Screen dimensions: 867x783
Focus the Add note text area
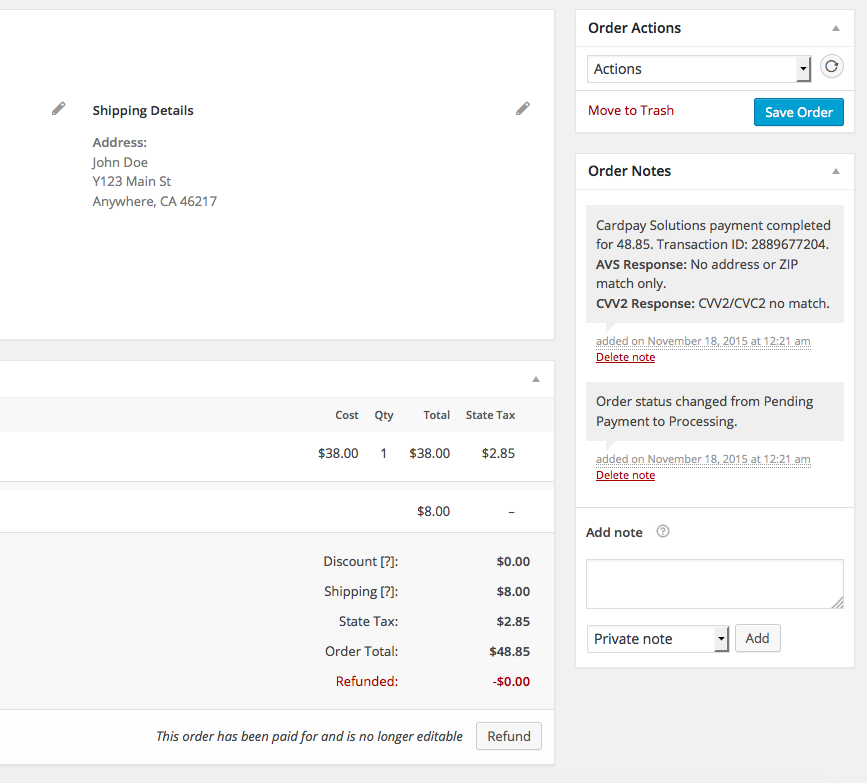(715, 584)
